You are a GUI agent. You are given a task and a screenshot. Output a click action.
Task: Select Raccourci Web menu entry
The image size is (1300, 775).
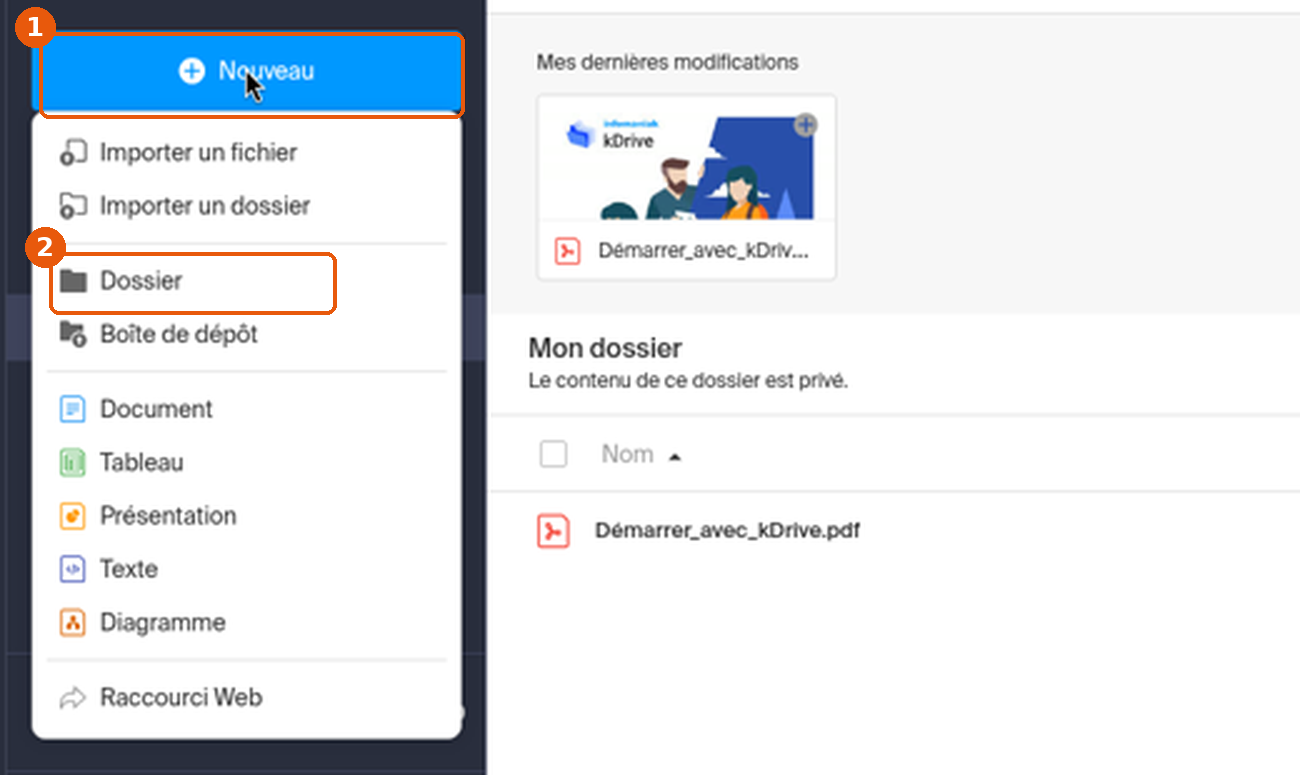247,697
